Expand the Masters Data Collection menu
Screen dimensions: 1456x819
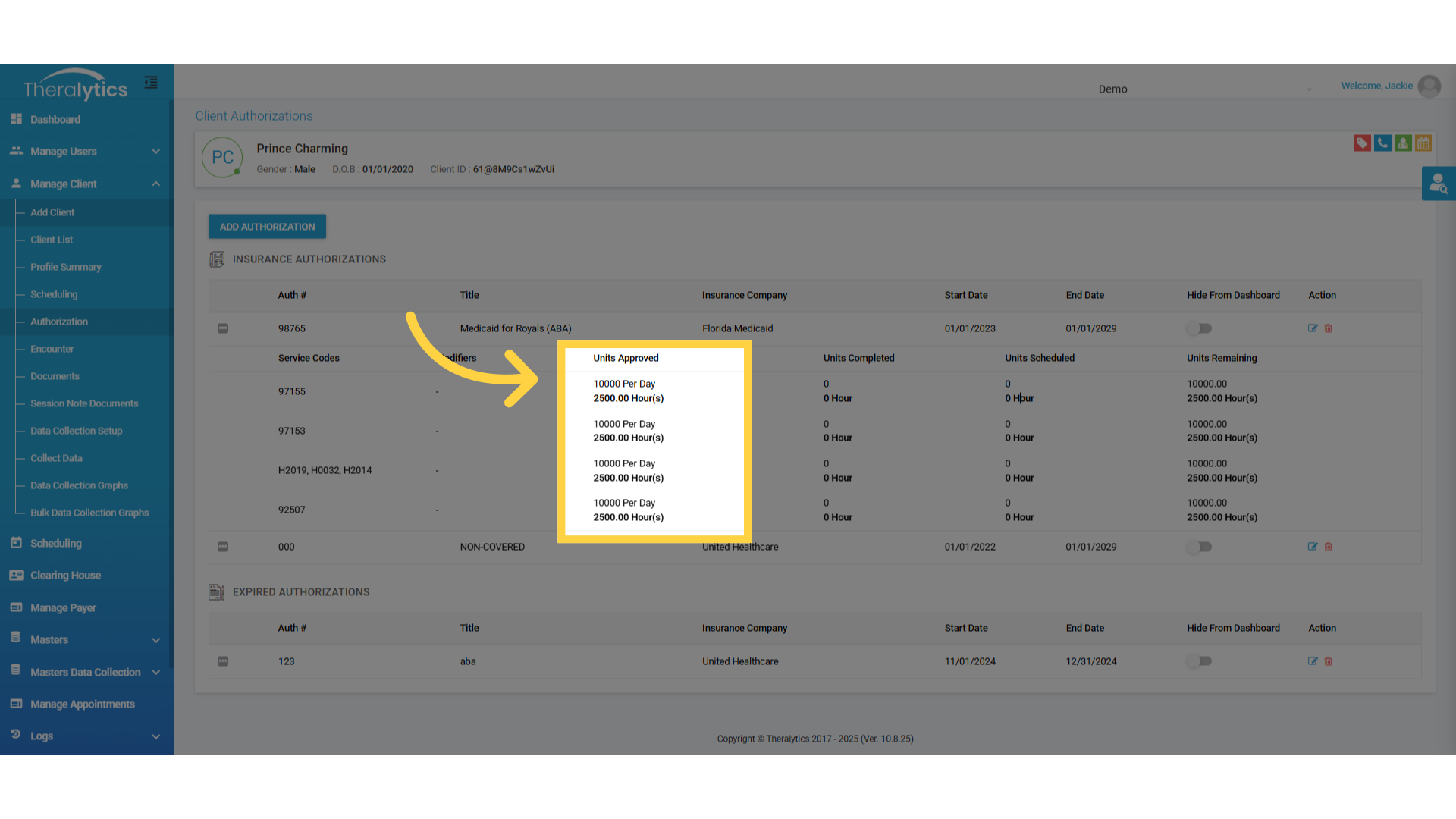click(x=86, y=673)
